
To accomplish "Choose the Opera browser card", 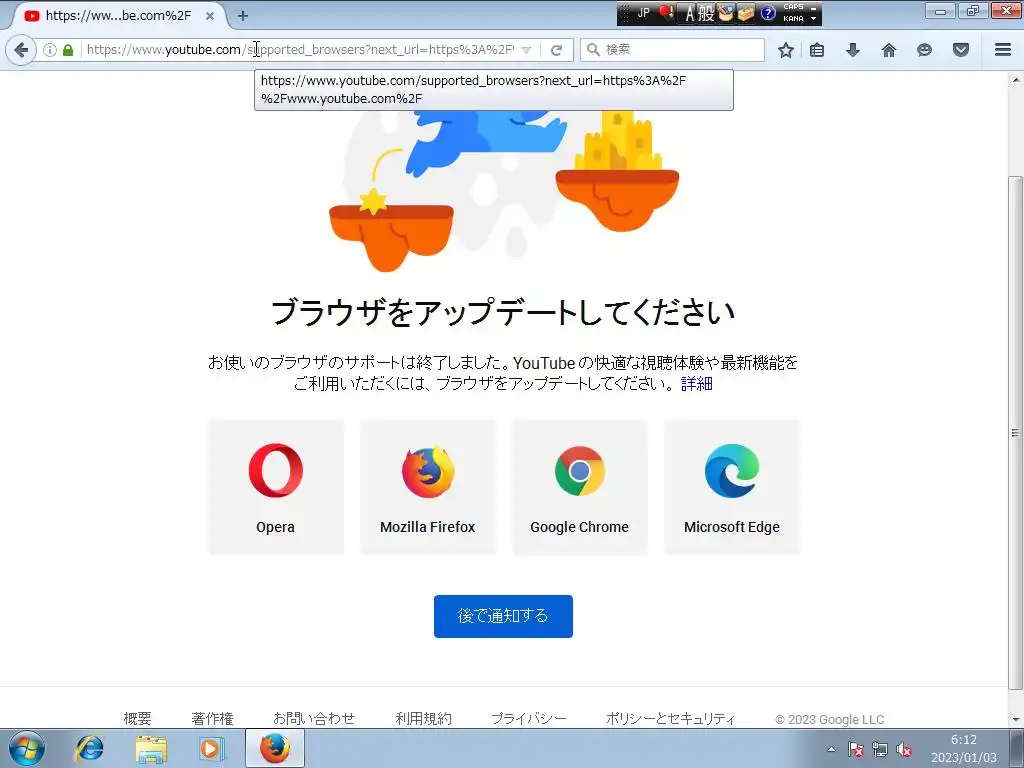I will 276,487.
